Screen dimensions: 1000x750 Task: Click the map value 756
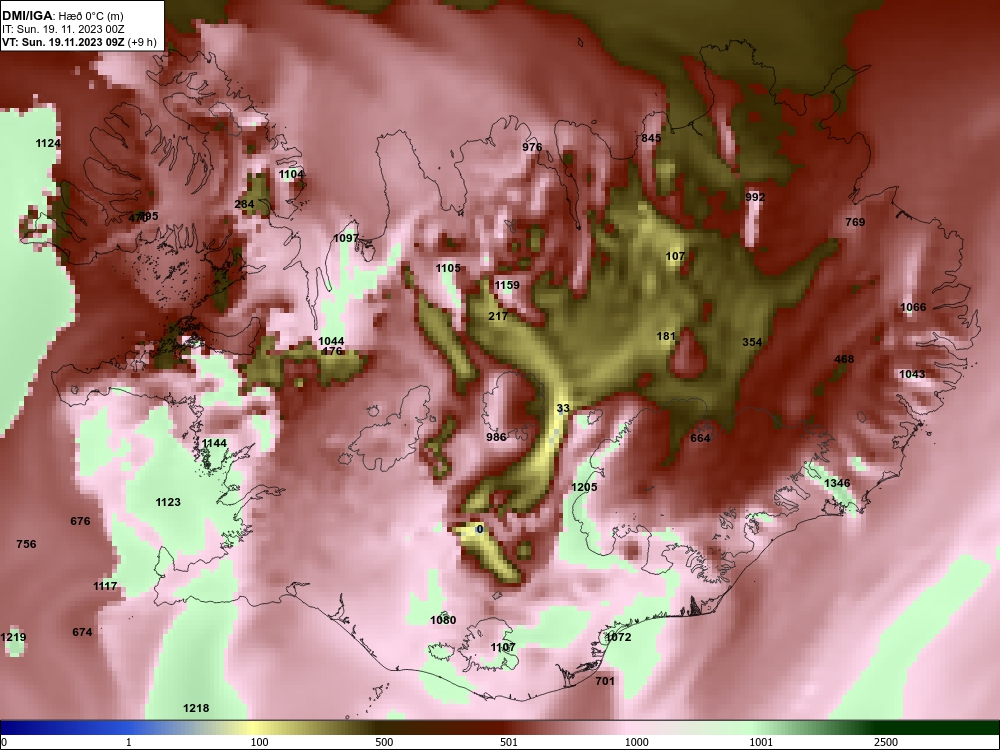26,544
